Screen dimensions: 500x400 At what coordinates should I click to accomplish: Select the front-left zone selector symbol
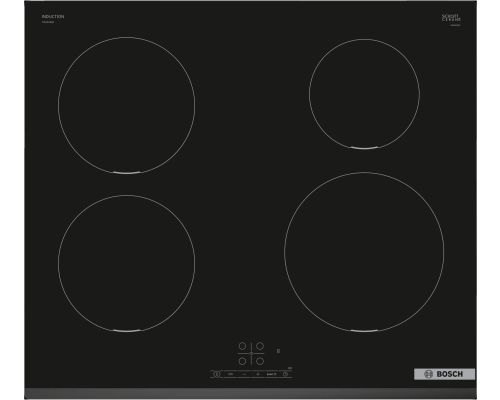242,361
